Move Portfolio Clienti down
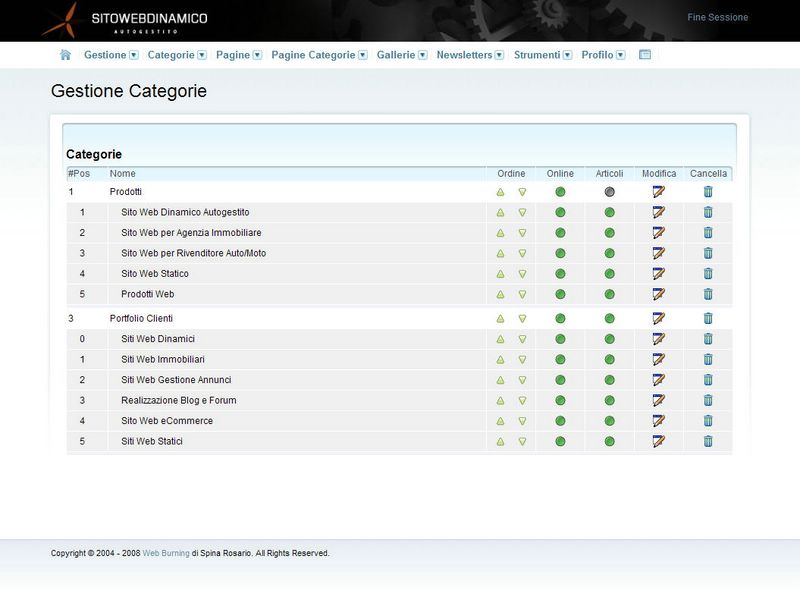The image size is (800, 600). [x=522, y=319]
